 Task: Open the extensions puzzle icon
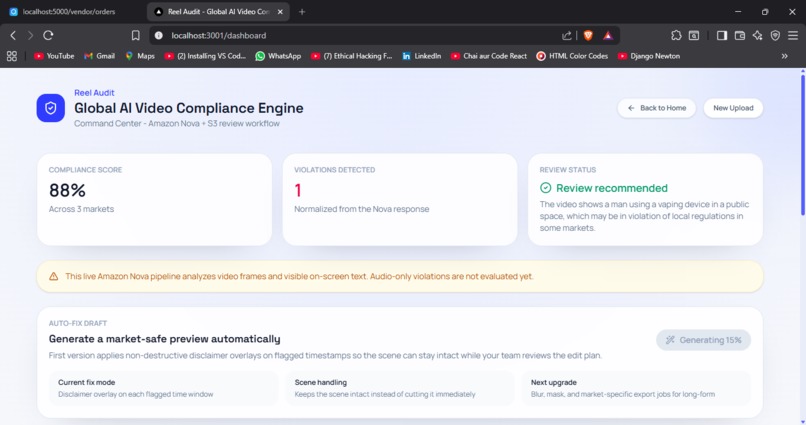pyautogui.click(x=676, y=35)
